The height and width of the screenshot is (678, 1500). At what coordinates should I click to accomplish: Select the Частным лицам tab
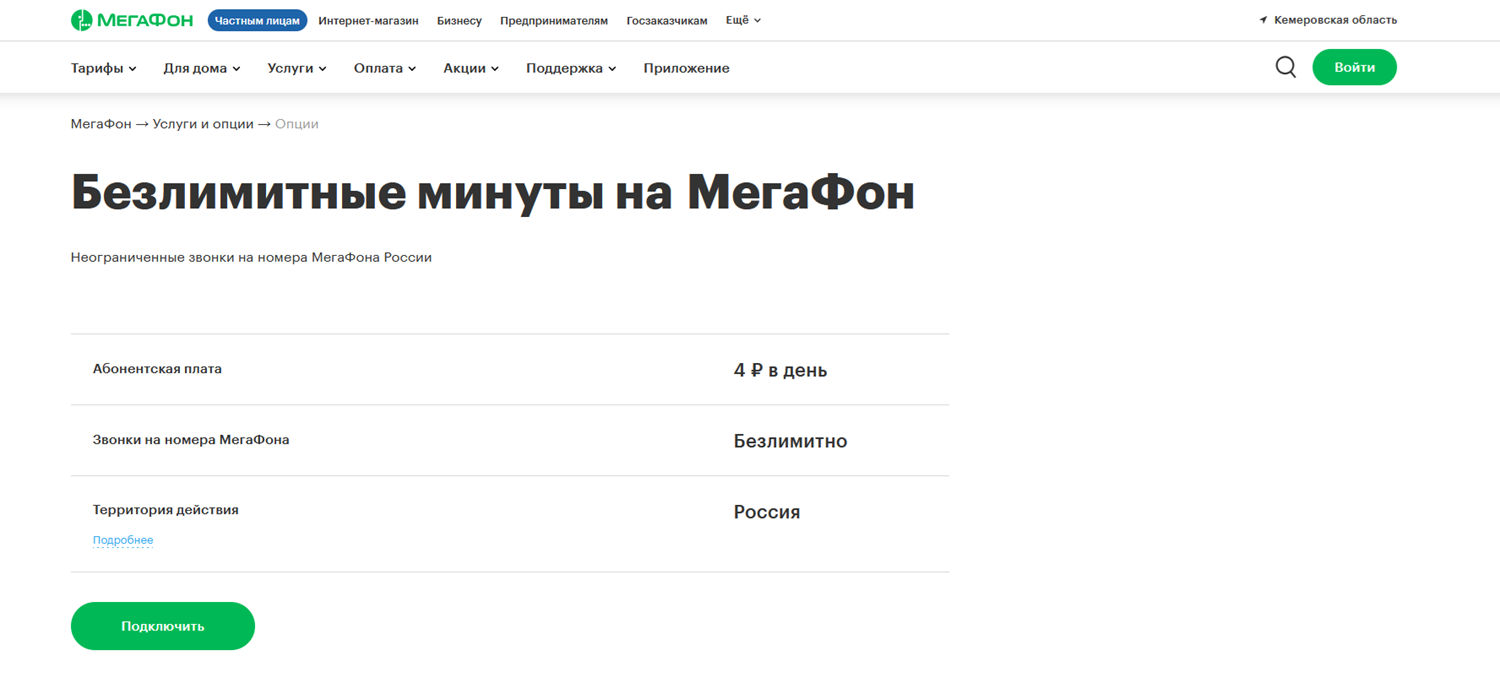(257, 20)
